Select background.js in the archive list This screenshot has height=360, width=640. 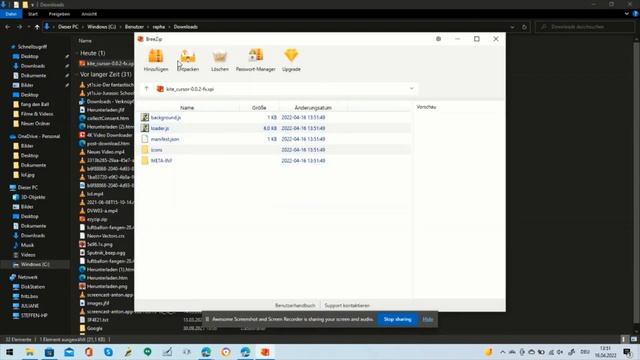pos(166,118)
